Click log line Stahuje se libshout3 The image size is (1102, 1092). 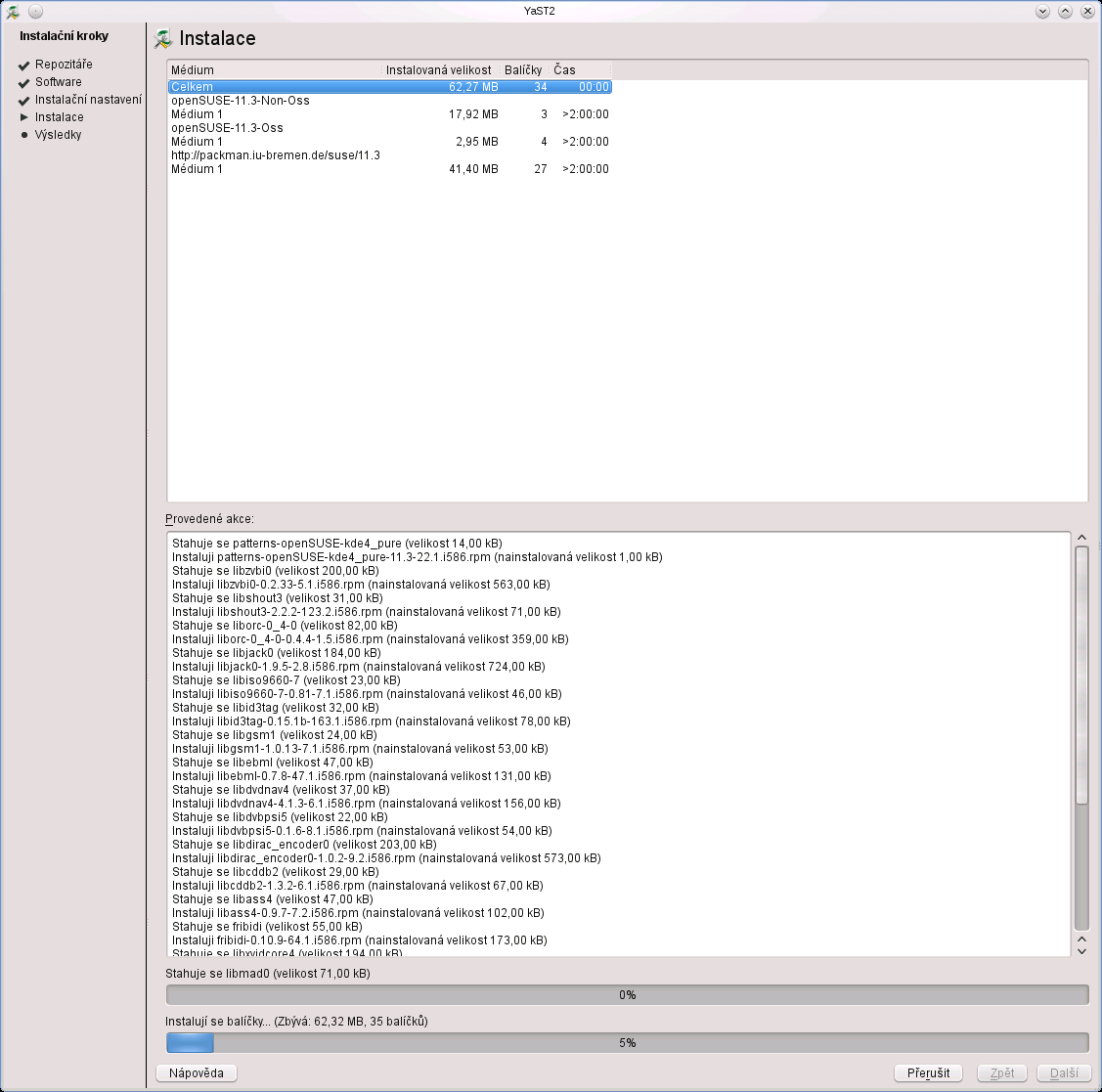278,598
